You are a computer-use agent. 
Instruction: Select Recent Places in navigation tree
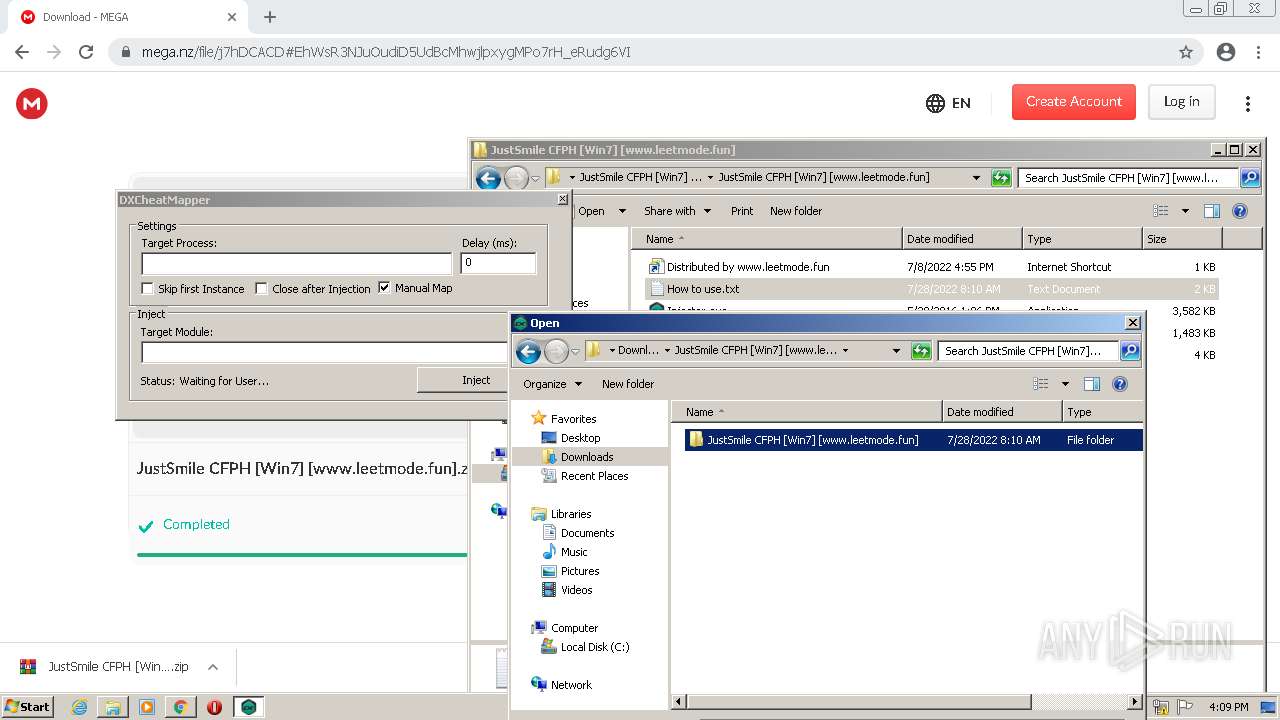pos(594,476)
